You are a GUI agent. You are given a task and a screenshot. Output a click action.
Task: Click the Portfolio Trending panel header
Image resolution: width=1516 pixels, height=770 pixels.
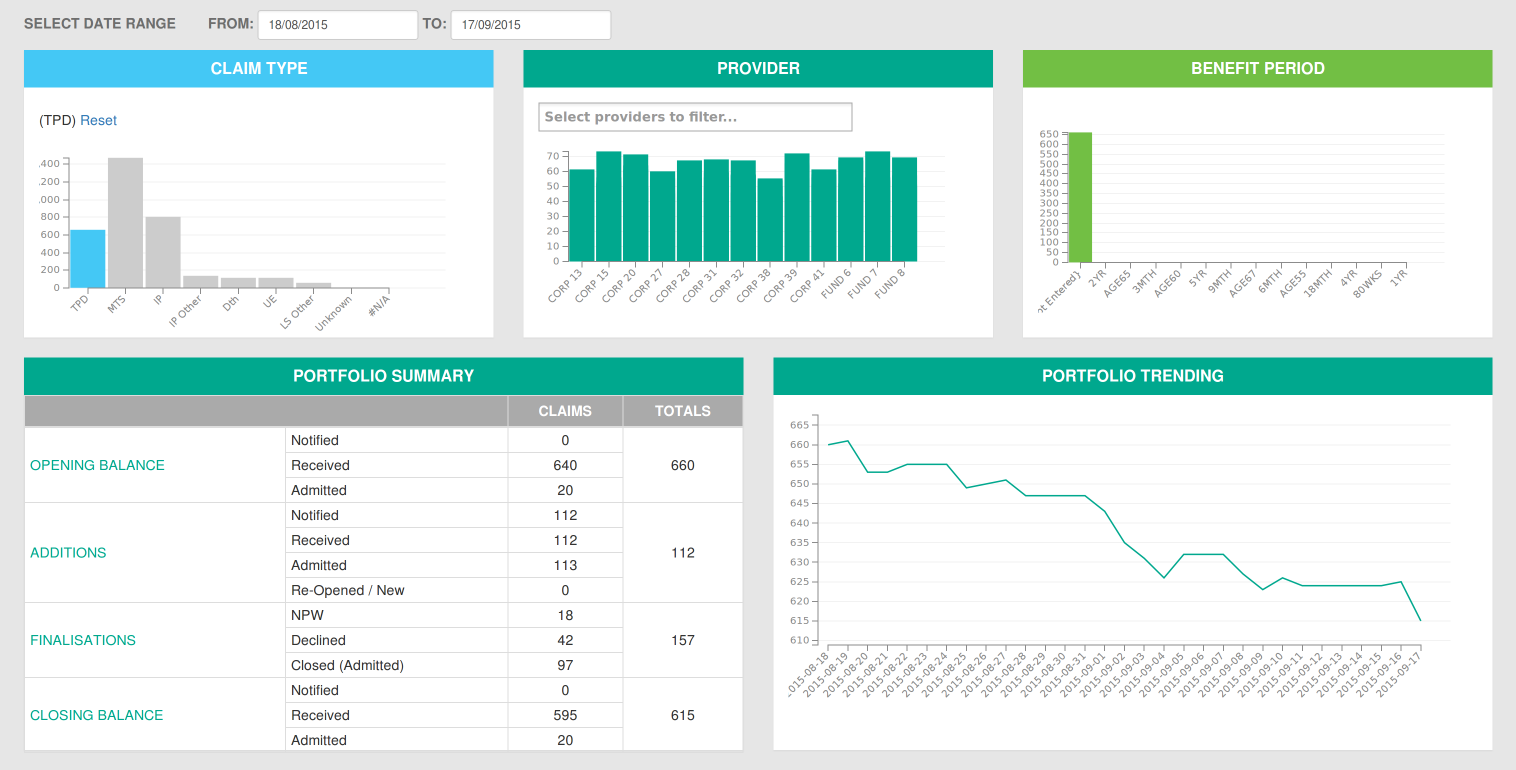(1132, 376)
